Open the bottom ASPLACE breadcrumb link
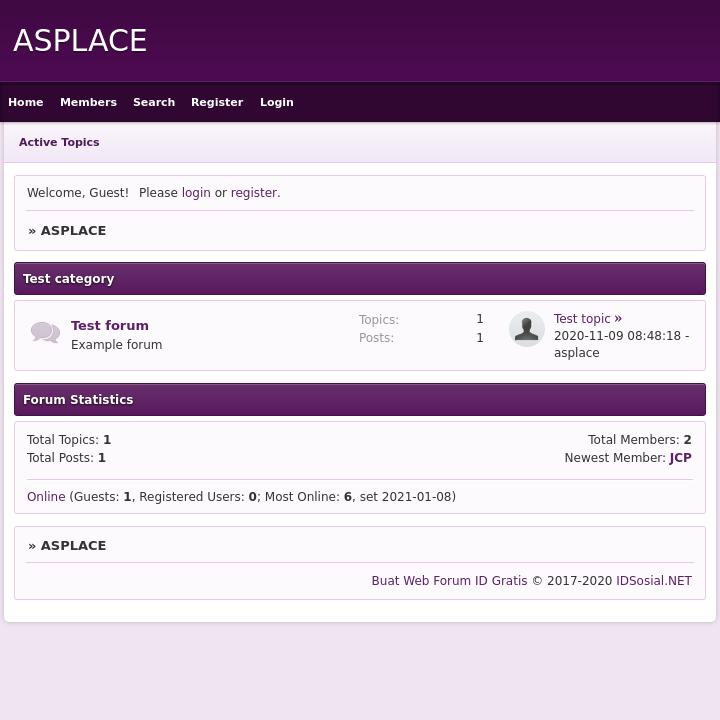The width and height of the screenshot is (720, 720). [73, 546]
